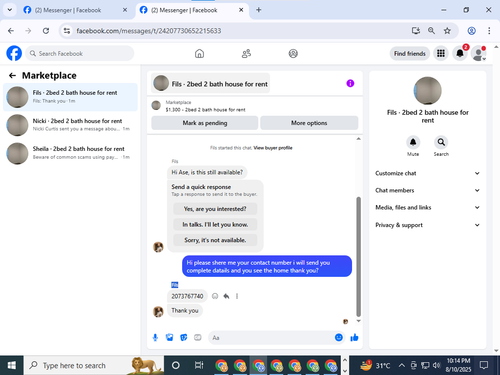This screenshot has height=375, width=500.
Task: Reload the page in Chrome
Action: pyautogui.click(x=46, y=31)
